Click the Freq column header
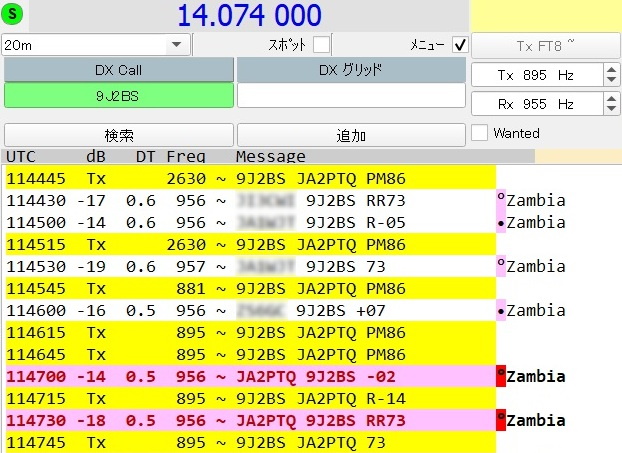 tap(186, 156)
